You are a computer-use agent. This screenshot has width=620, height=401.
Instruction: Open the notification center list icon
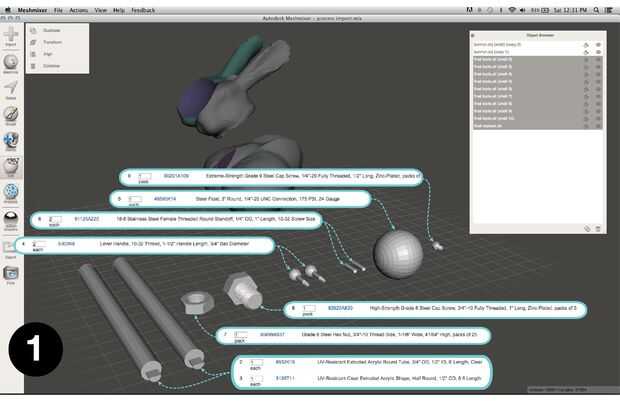pos(609,10)
